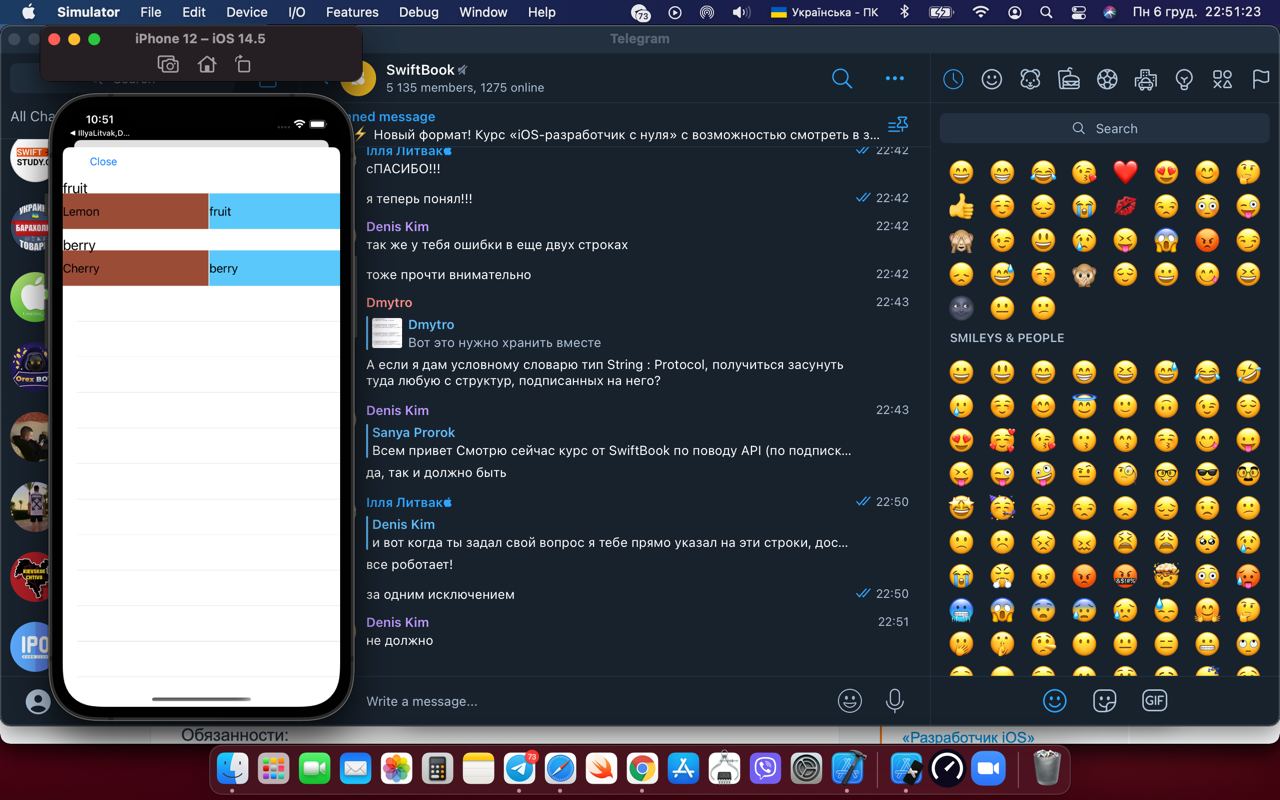Open pinned messages list icon
This screenshot has height=800, width=1280.
898,125
